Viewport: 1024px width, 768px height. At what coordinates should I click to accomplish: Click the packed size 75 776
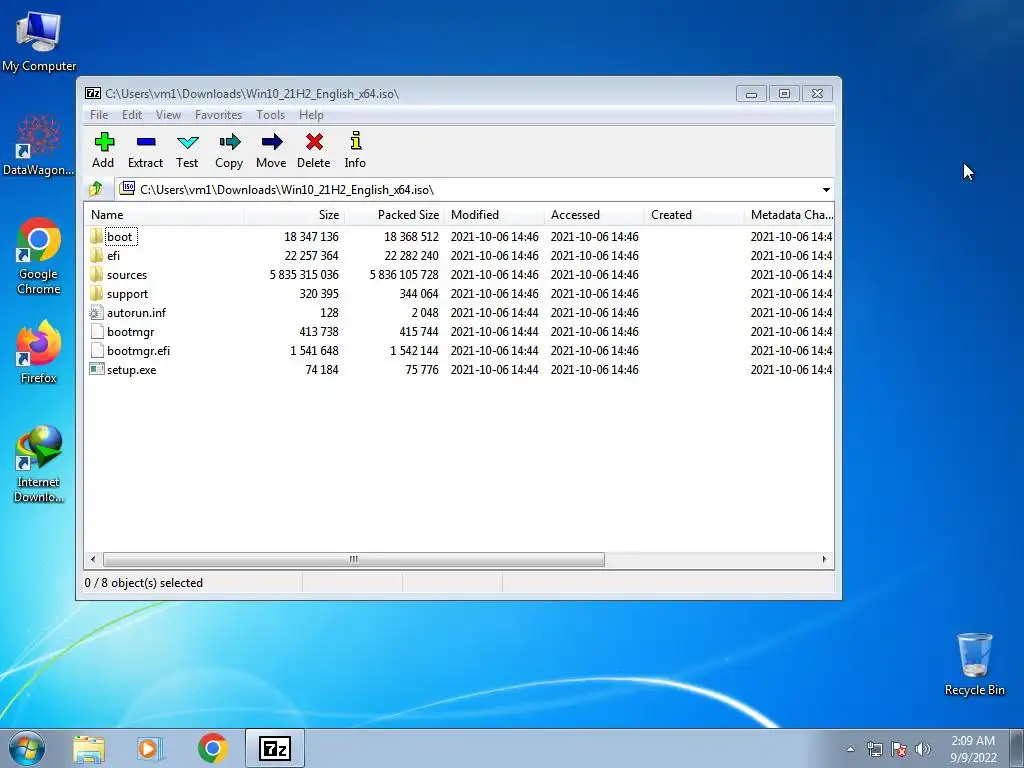422,370
